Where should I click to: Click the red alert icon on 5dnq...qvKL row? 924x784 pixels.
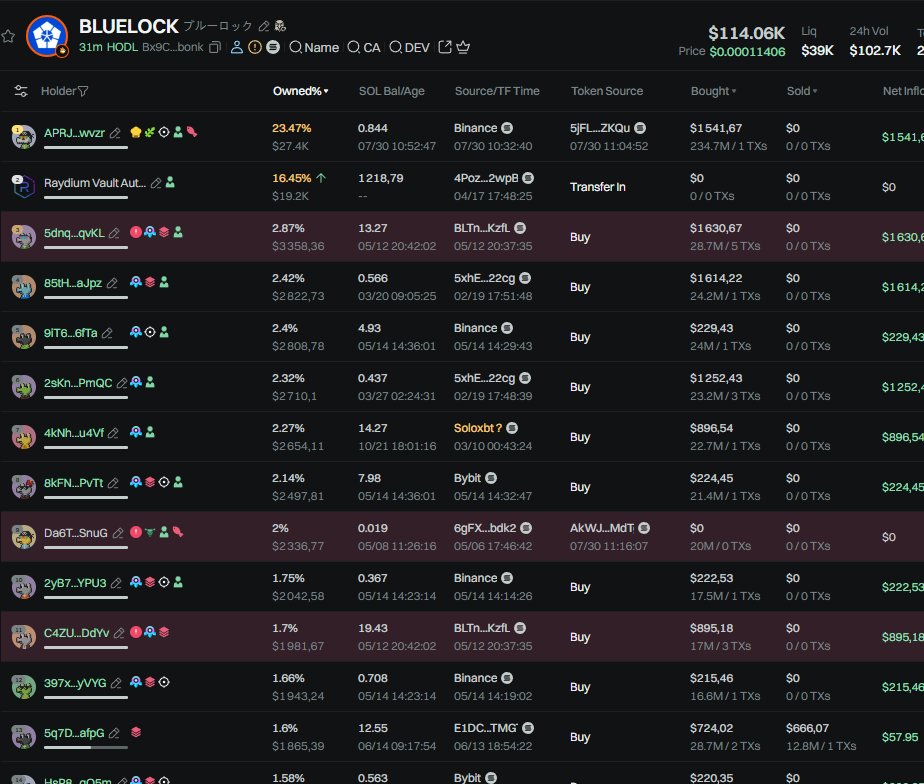tap(136, 232)
